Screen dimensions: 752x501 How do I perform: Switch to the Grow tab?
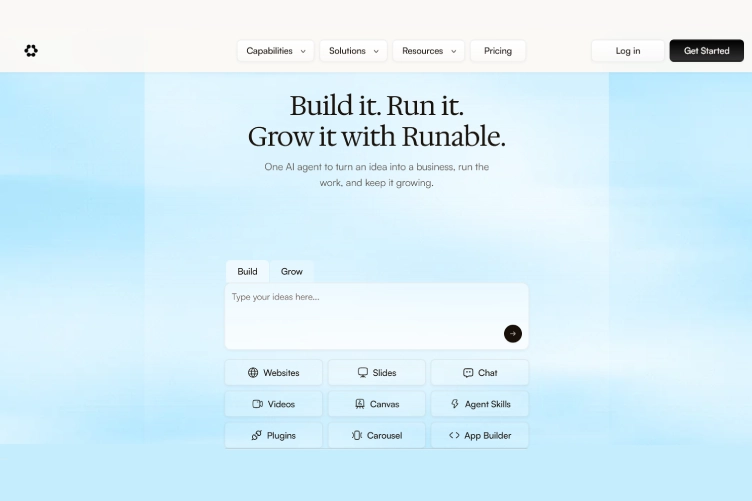tap(292, 271)
